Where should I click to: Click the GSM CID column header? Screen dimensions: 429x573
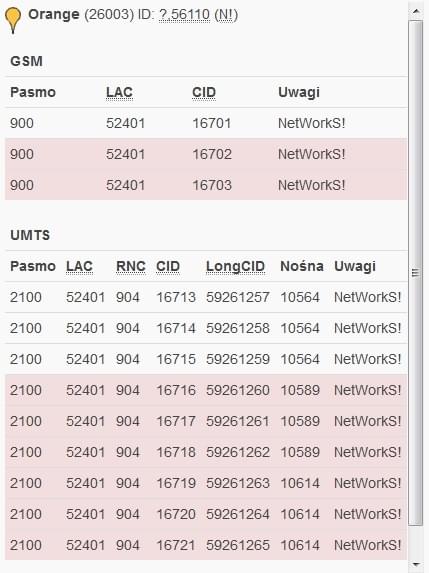[204, 92]
